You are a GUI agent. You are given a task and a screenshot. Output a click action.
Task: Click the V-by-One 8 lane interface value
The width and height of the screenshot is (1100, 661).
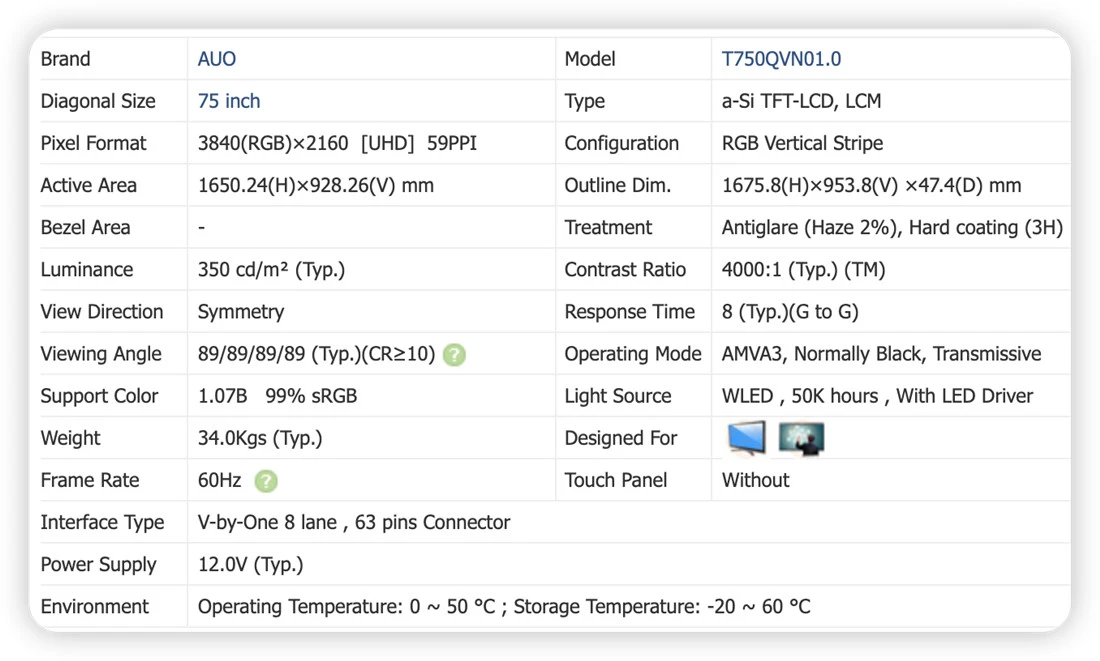click(354, 522)
